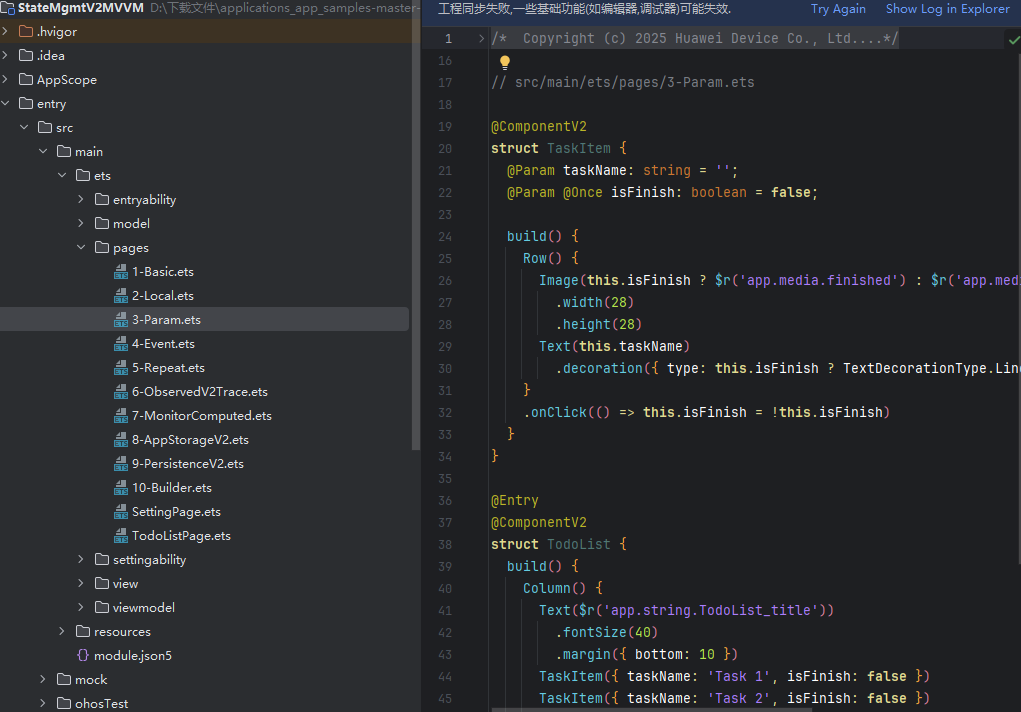Image resolution: width=1021 pixels, height=712 pixels.
Task: Expand the view folder arrow
Action: pos(81,584)
